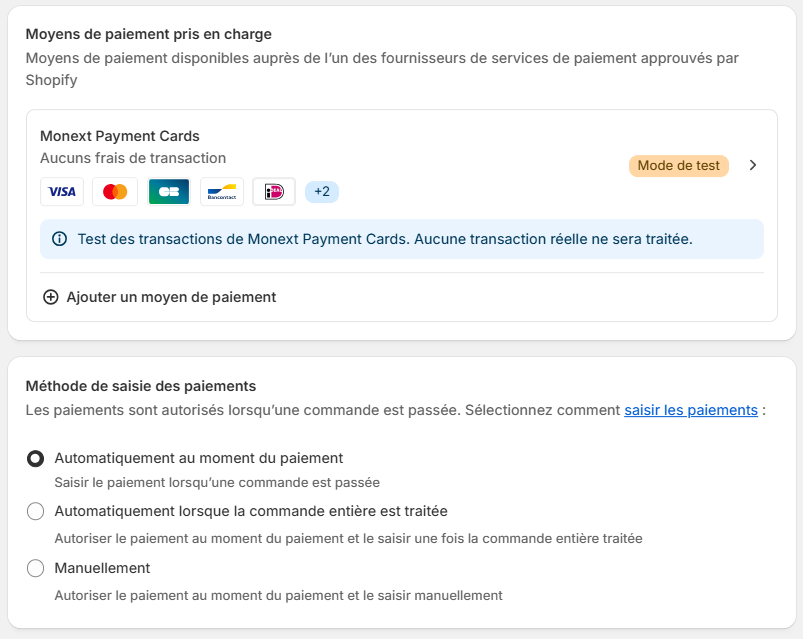
Task: Click the Visa card icon
Action: pyautogui.click(x=62, y=191)
